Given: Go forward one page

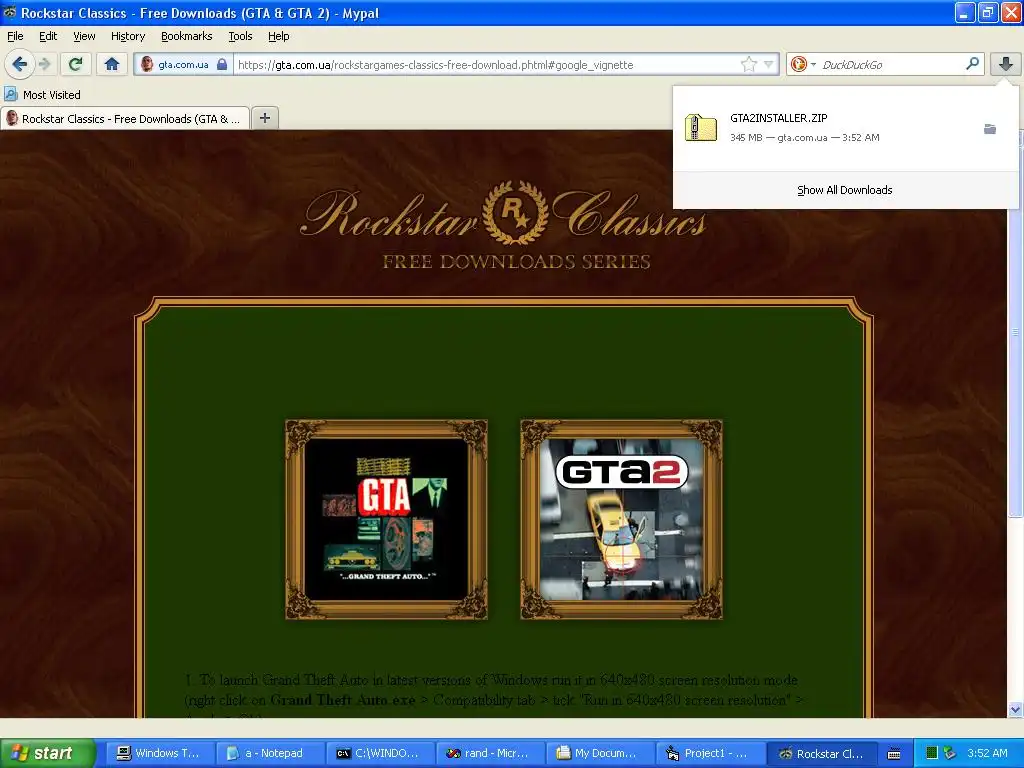Looking at the screenshot, I should point(45,64).
